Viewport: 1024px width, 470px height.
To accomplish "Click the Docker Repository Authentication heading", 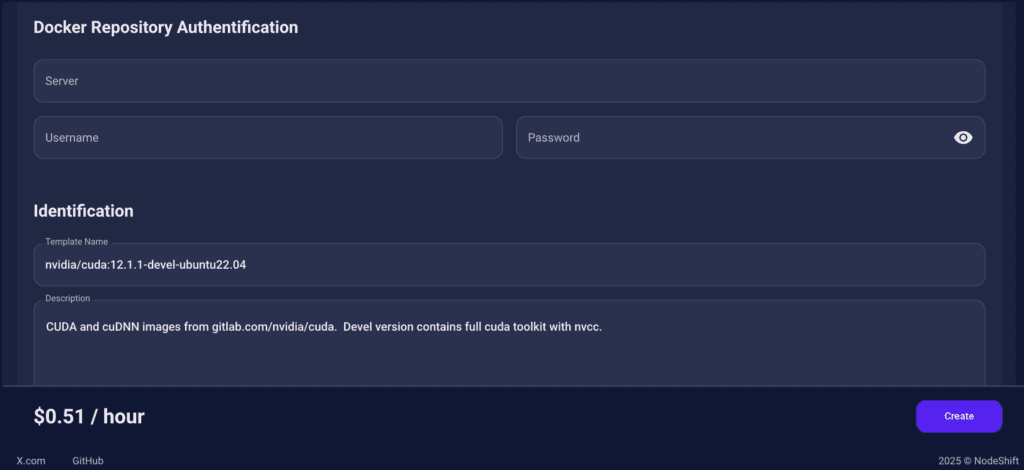I will (165, 27).
